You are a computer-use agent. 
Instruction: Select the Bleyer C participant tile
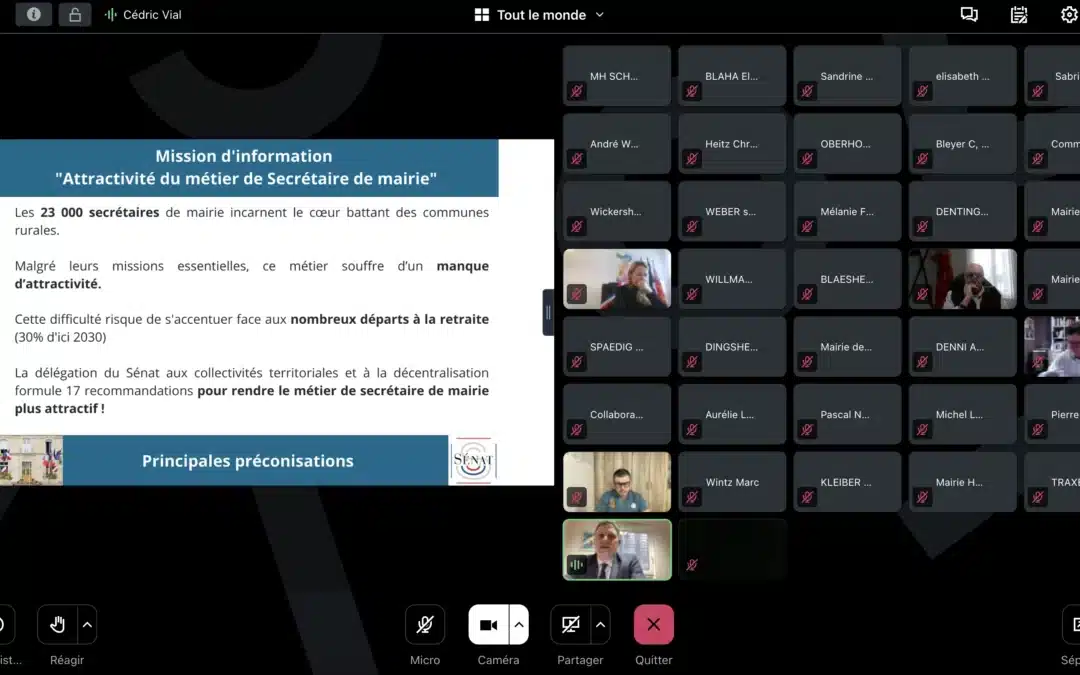pos(963,143)
